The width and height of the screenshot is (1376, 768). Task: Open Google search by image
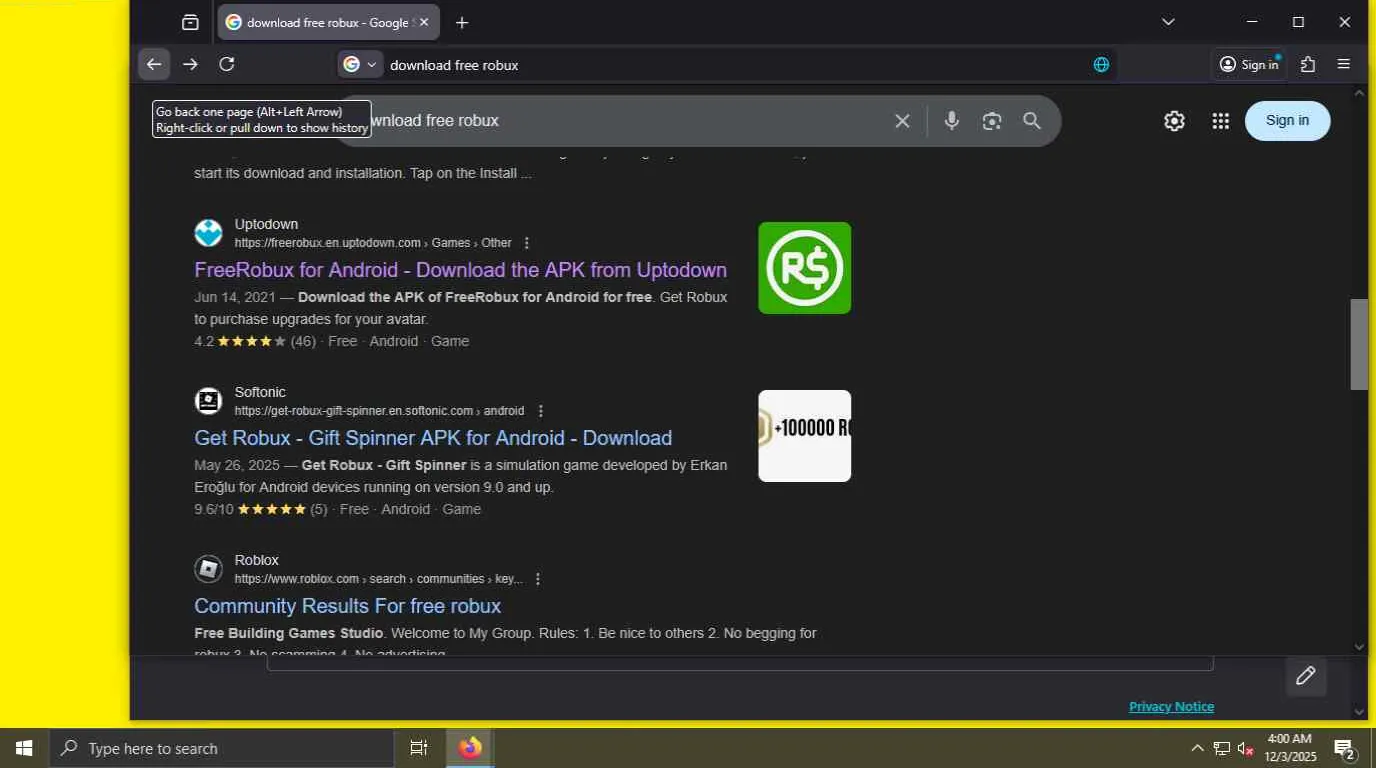992,121
